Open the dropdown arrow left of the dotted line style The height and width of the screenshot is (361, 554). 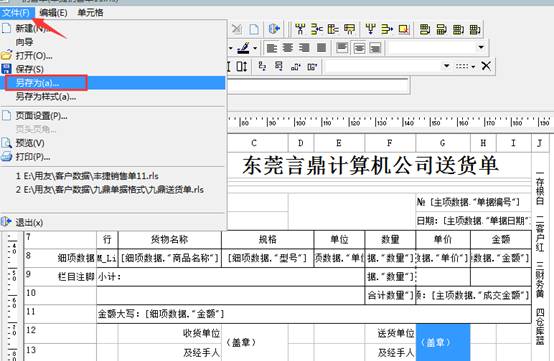446,66
